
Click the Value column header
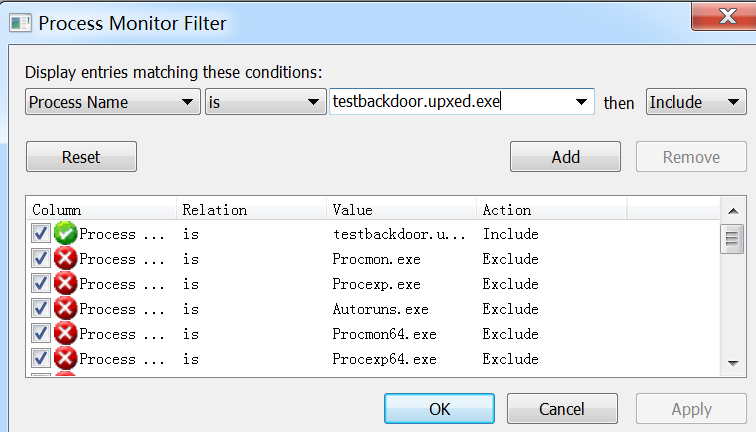point(401,210)
